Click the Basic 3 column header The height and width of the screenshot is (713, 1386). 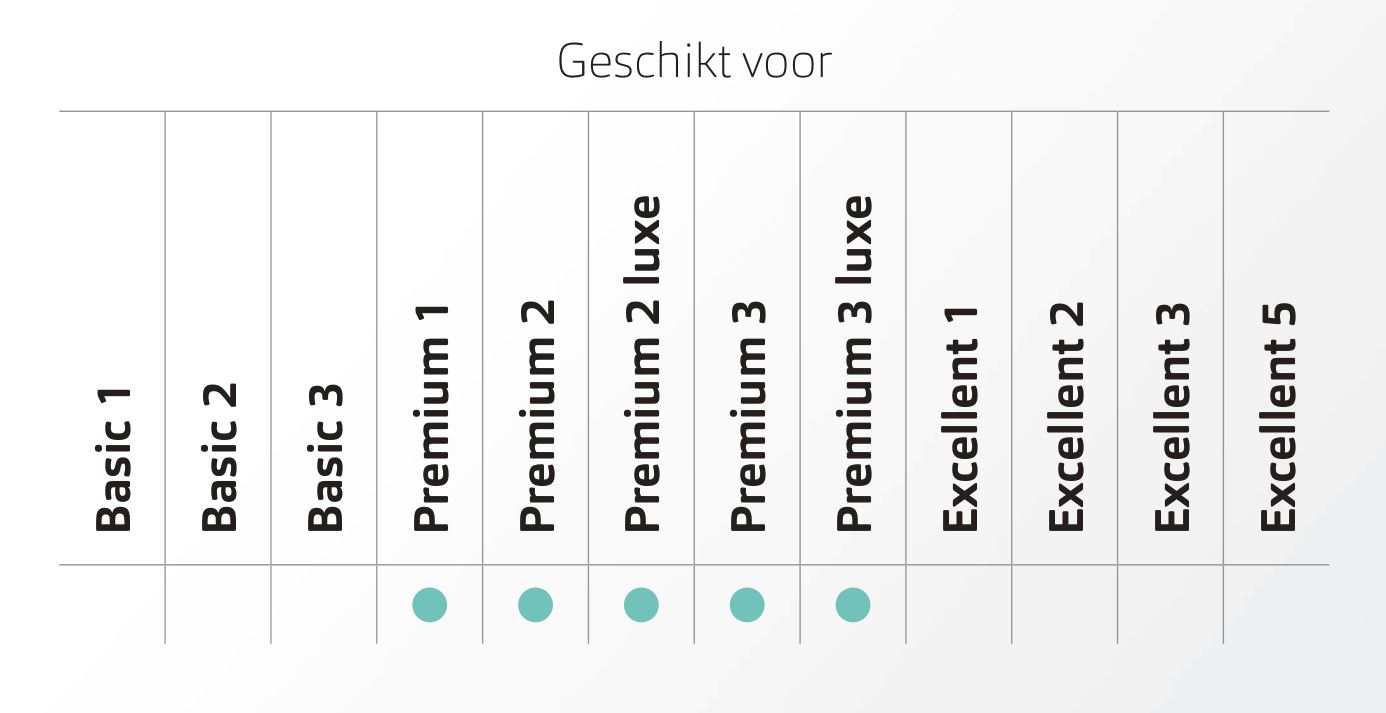point(325,456)
